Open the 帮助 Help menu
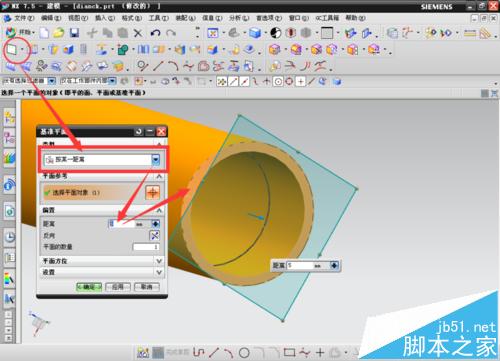 click(355, 18)
